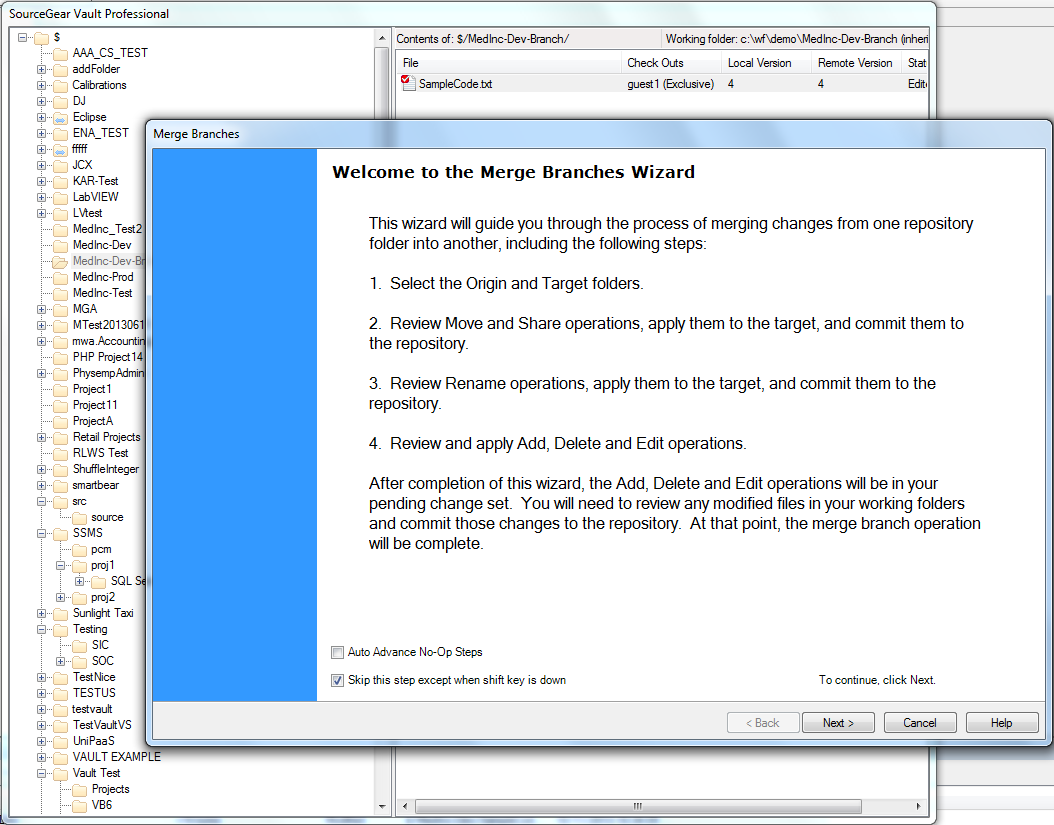
Task: Expand the LabVIEW folder node
Action: [42, 198]
